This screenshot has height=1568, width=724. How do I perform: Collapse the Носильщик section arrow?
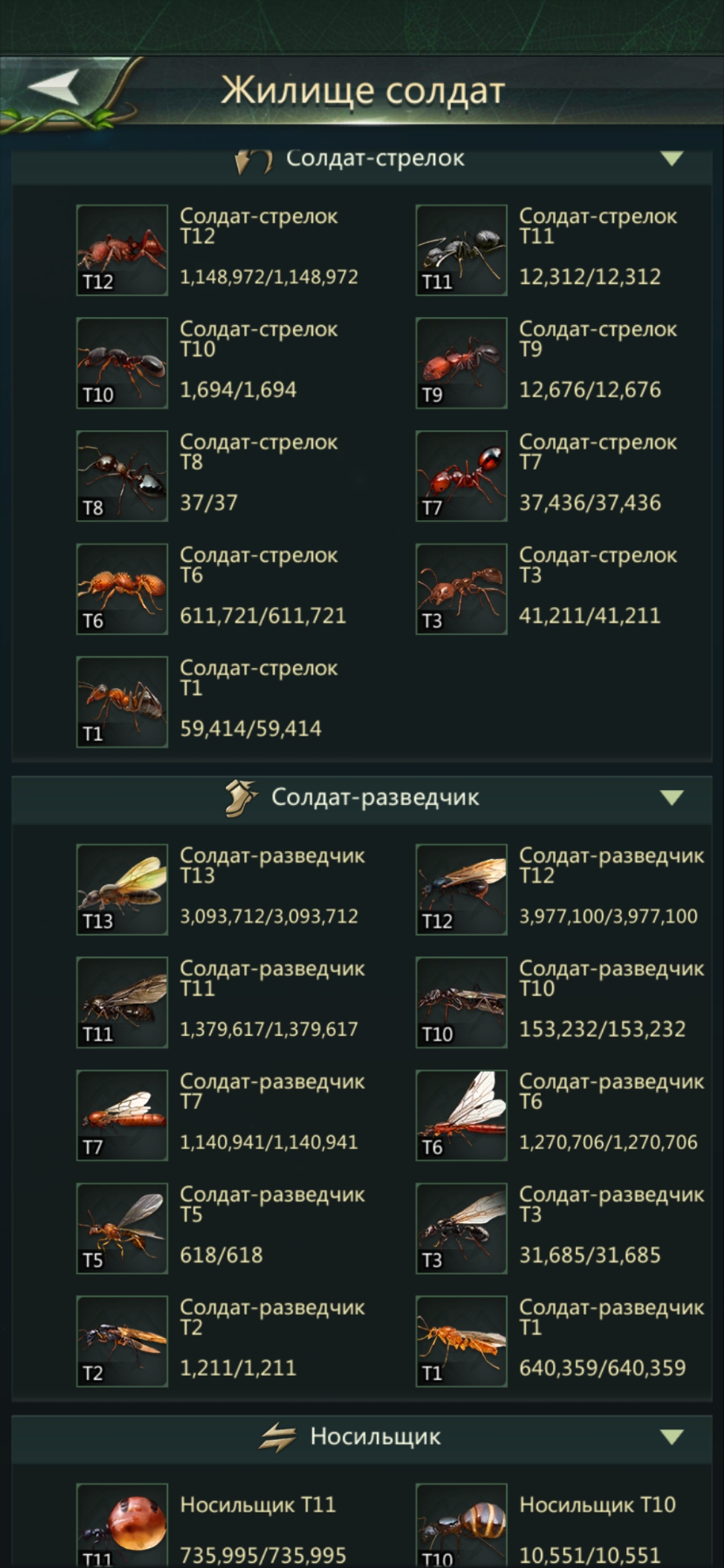point(671,1437)
